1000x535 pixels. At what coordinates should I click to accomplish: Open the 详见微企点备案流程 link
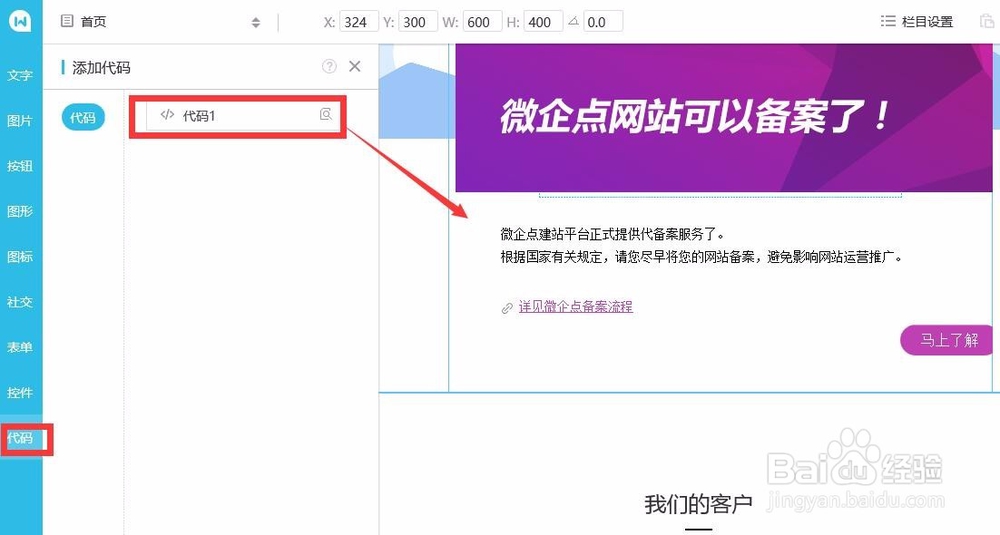point(575,307)
